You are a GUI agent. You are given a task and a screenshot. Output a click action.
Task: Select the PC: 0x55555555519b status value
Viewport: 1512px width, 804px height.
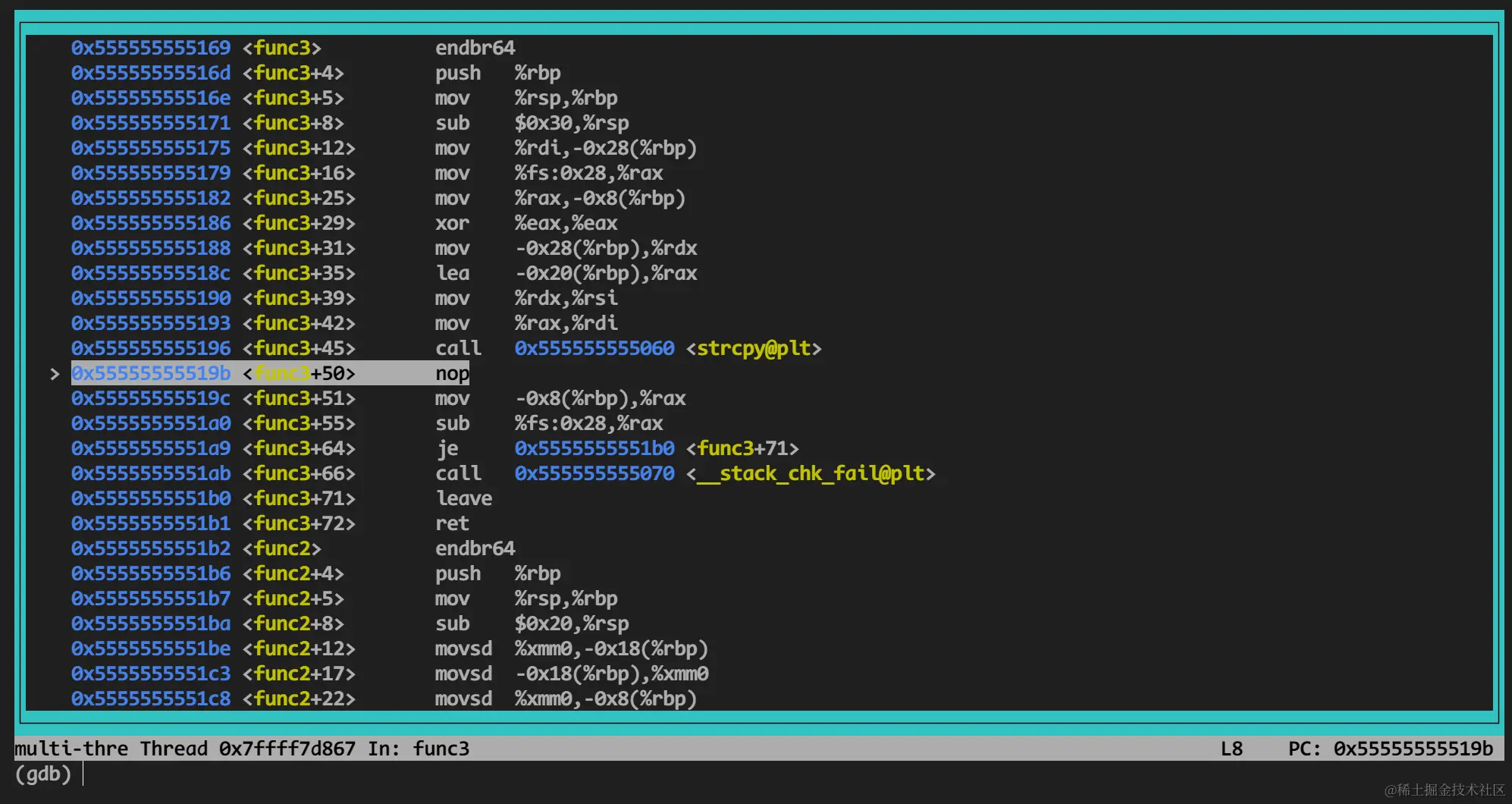(1391, 749)
